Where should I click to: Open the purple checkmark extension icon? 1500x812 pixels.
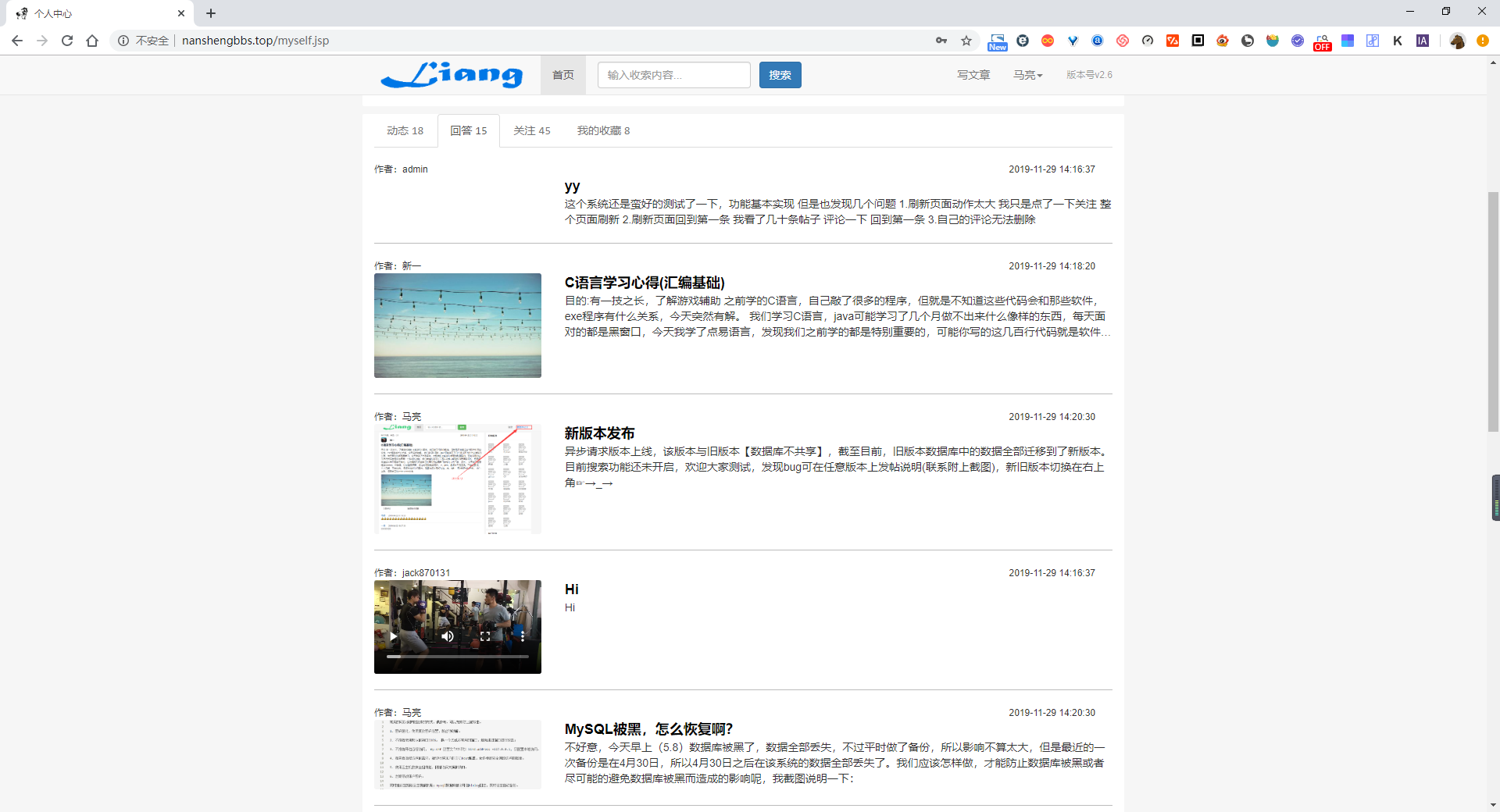tap(1298, 41)
